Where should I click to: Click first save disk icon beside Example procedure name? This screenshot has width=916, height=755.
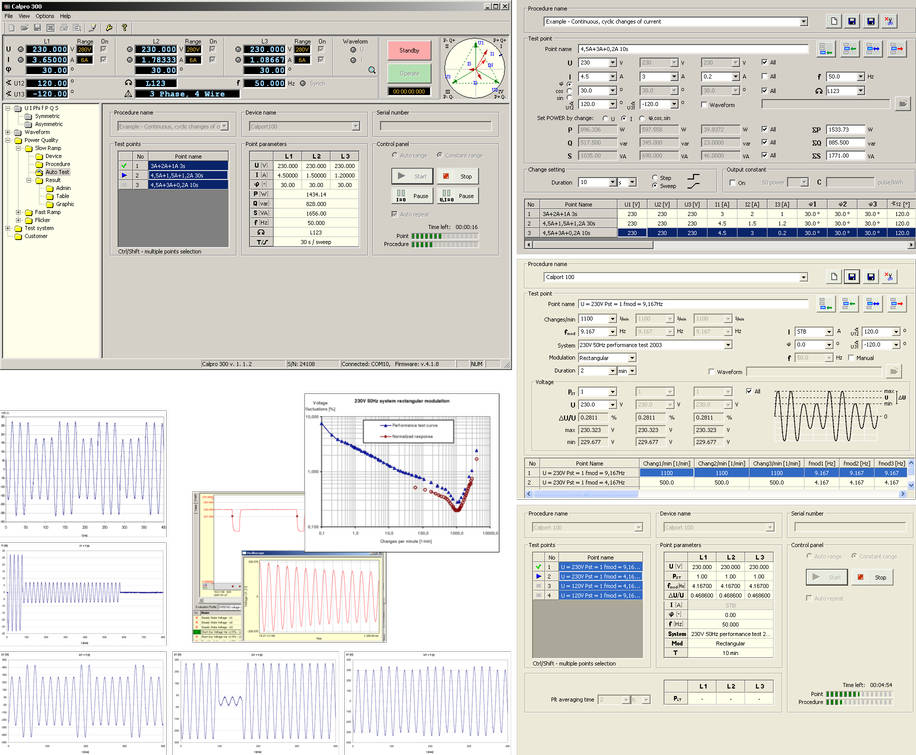point(852,22)
